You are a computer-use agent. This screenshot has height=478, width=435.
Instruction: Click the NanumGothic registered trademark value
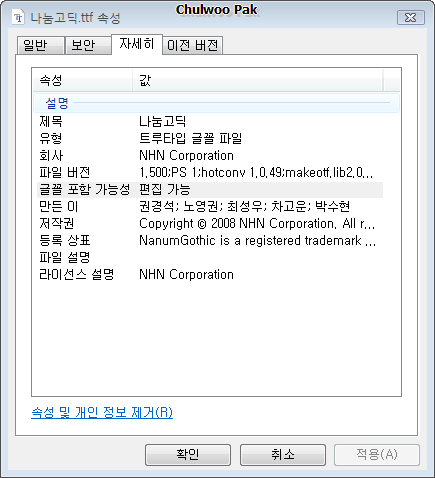[x=257, y=240]
